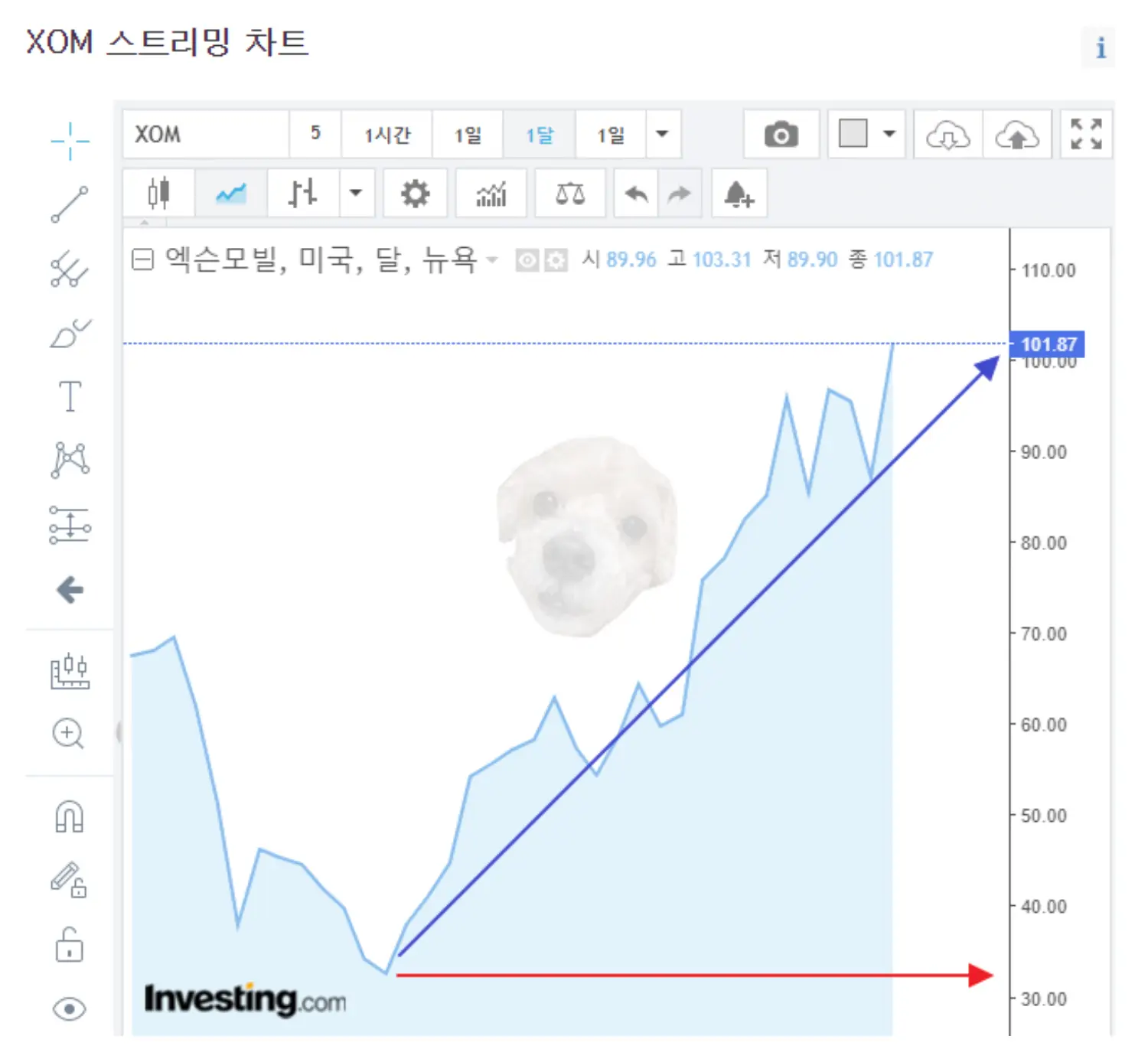Enter fullscreen chart mode
1148x1062 pixels.
coord(1085,134)
